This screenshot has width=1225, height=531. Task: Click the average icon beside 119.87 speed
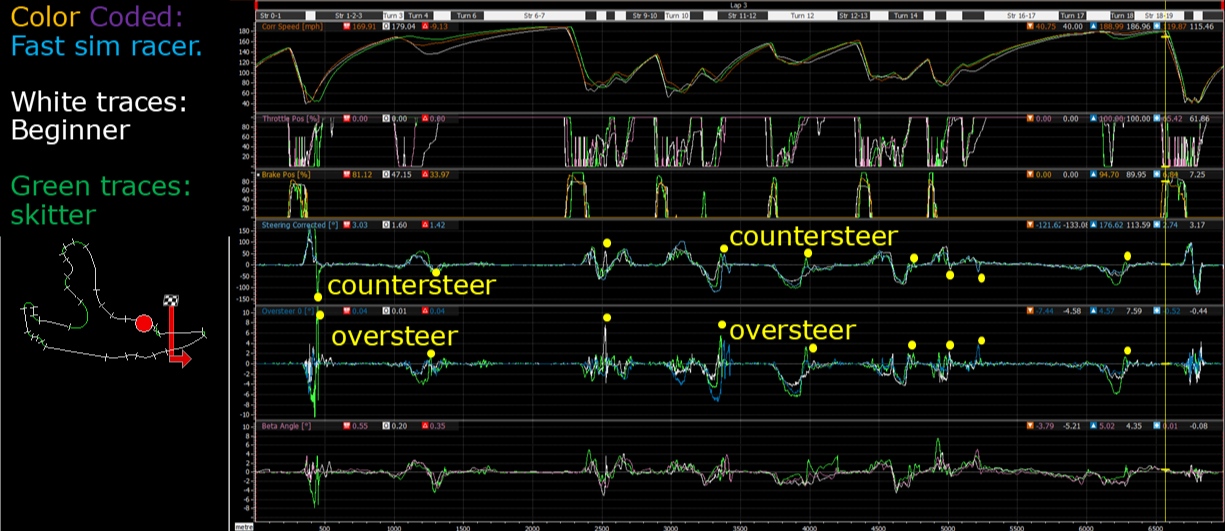(1157, 27)
